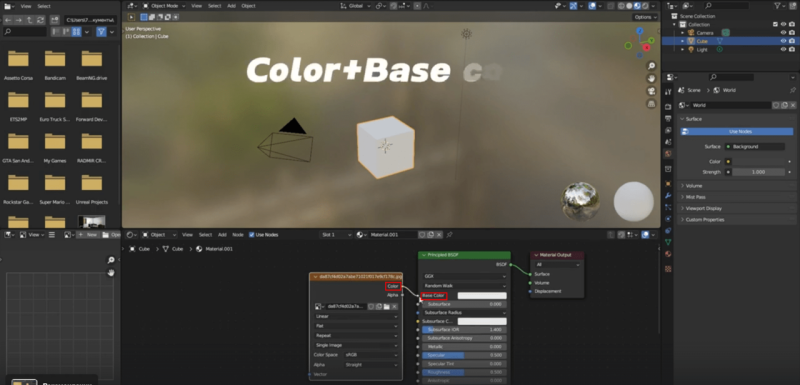Open the viewport Add menu
Screen dimensions: 800x385
[x=232, y=6]
